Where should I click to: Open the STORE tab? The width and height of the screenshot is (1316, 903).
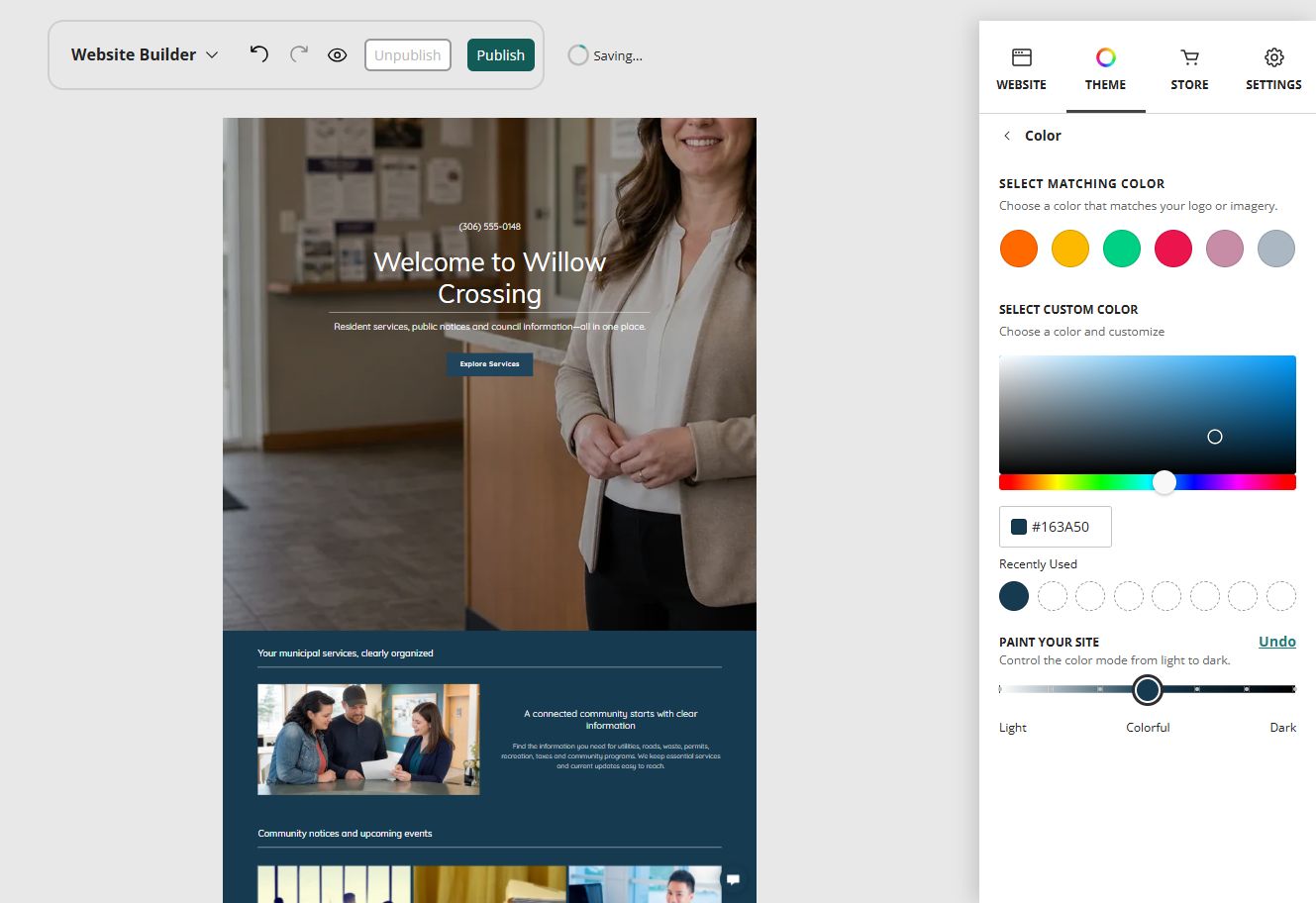click(x=1189, y=69)
